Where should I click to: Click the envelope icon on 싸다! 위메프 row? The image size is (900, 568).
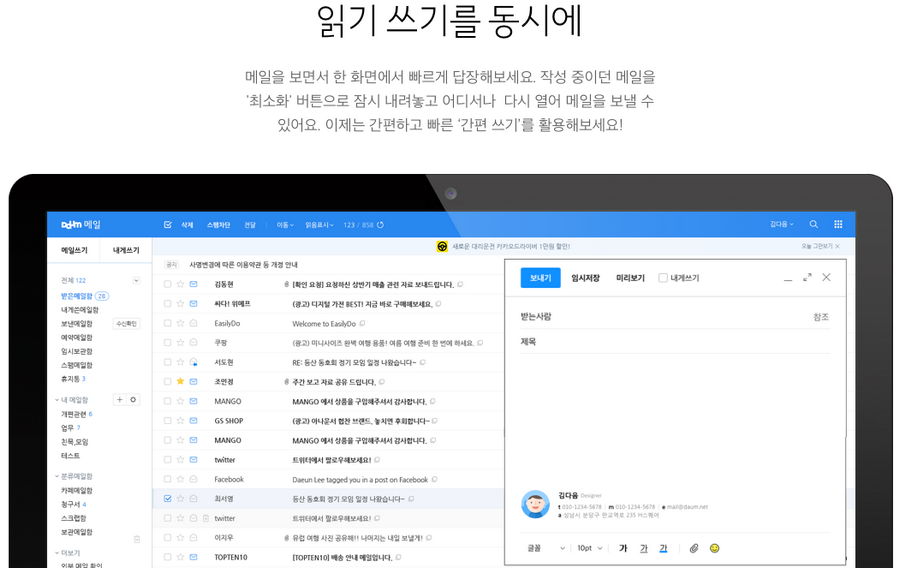tap(193, 304)
